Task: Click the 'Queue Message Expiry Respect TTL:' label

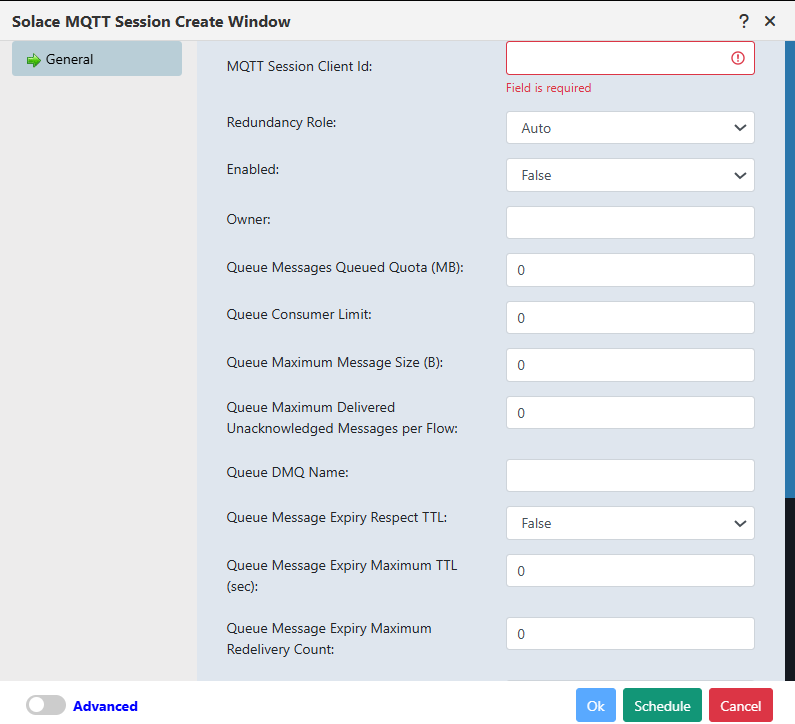Action: 337,518
